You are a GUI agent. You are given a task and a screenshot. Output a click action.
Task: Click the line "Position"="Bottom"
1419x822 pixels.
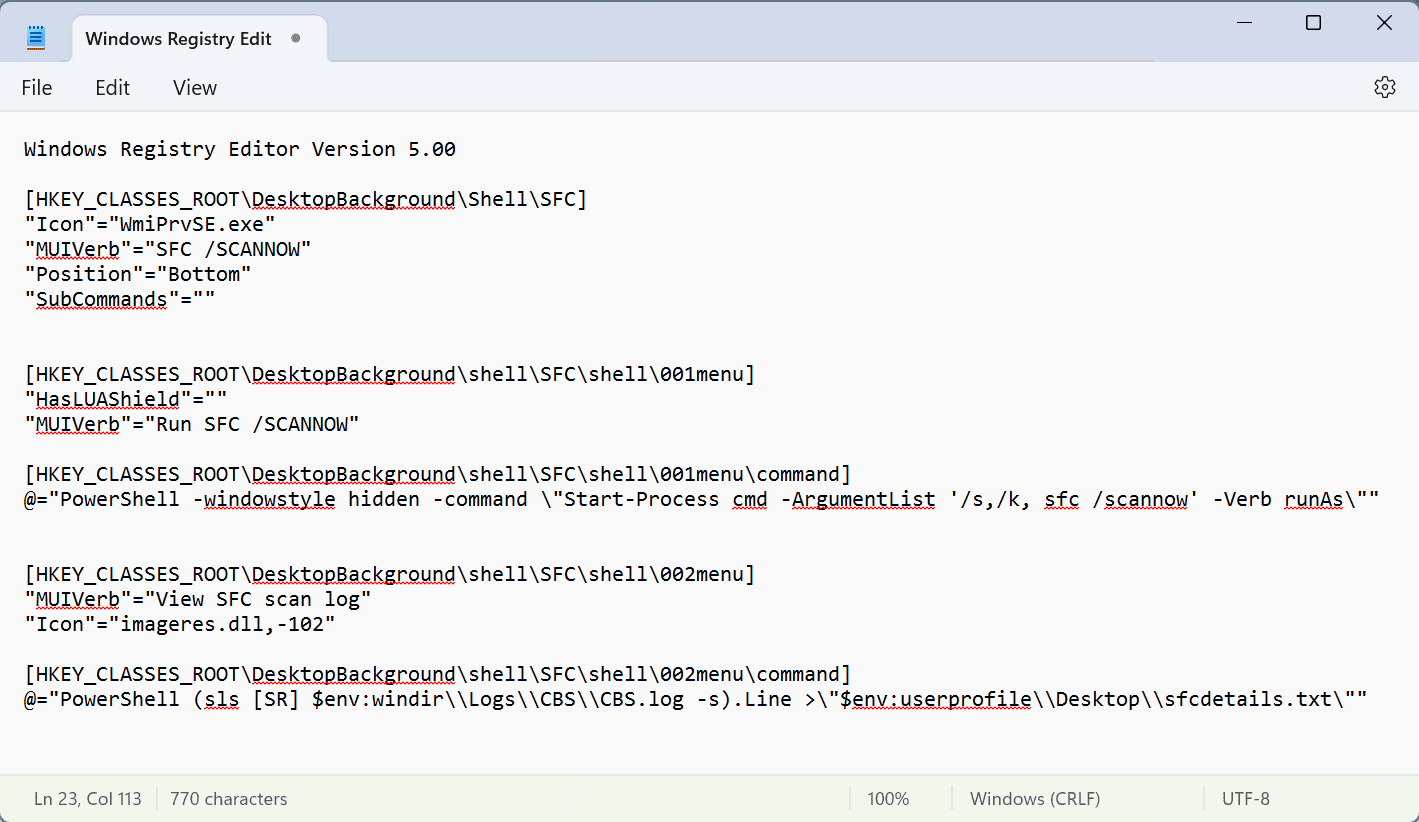tap(138, 274)
